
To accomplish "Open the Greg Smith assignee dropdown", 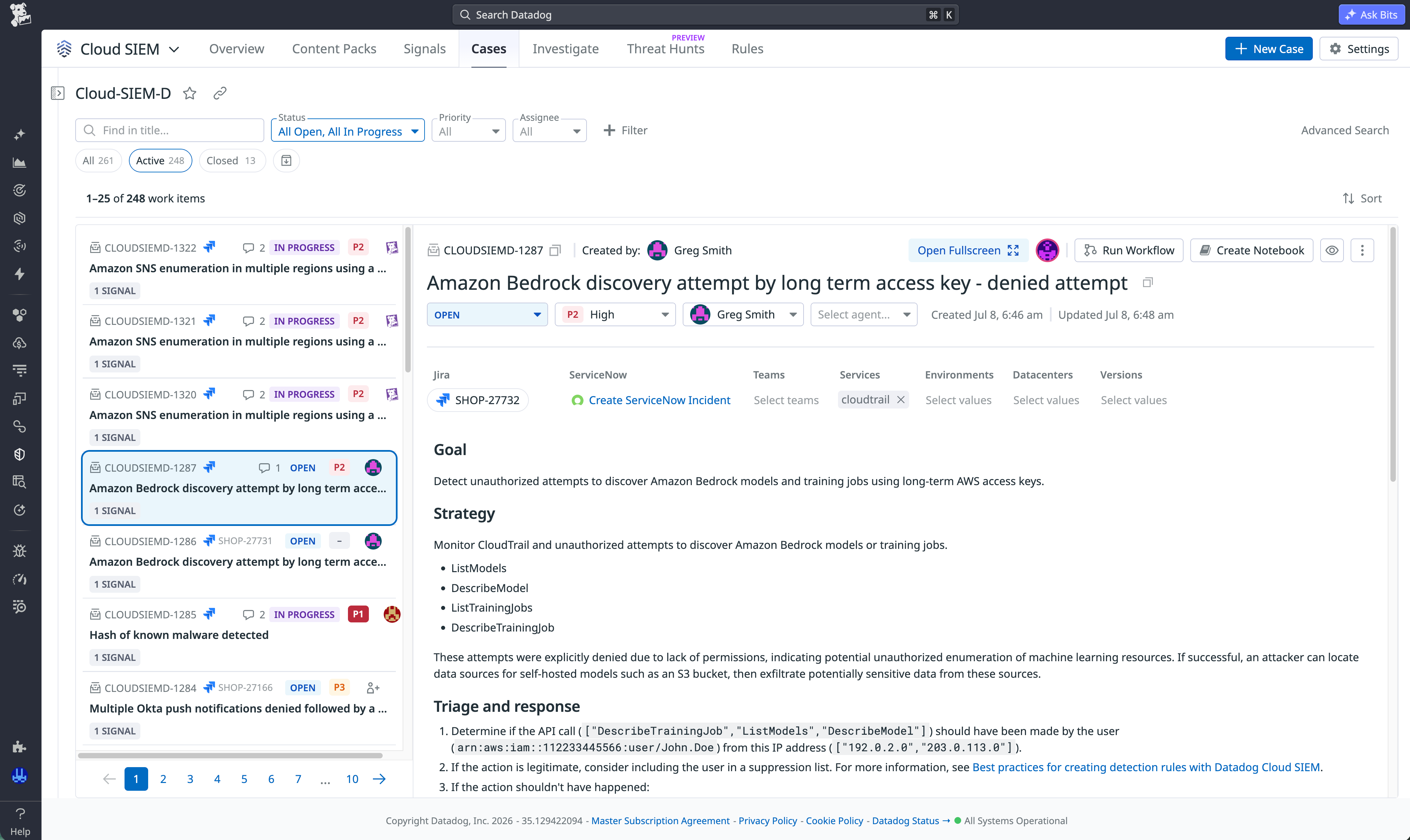I will (x=743, y=315).
